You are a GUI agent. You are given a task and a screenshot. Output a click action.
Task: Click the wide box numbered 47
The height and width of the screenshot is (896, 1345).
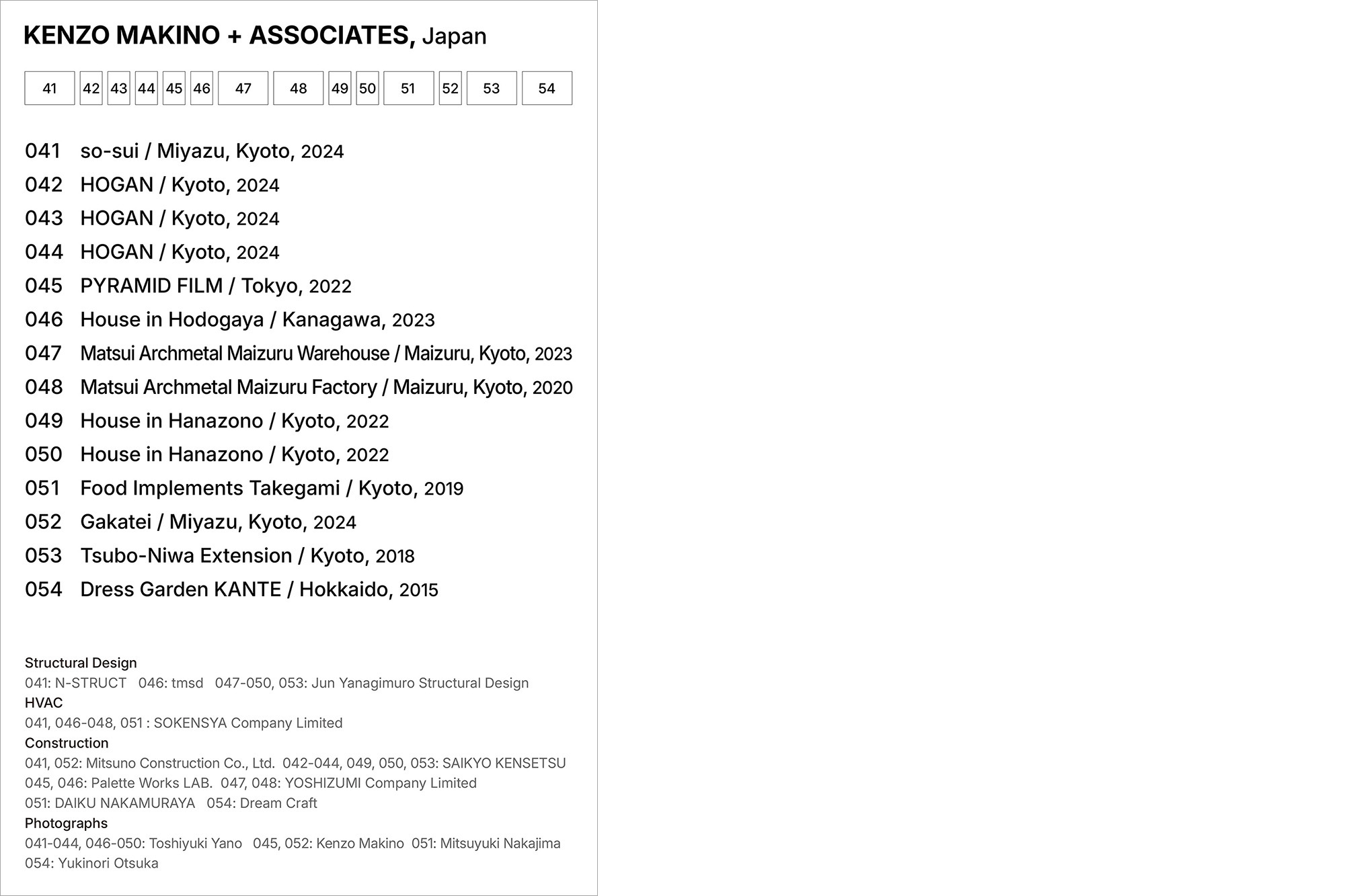(243, 88)
